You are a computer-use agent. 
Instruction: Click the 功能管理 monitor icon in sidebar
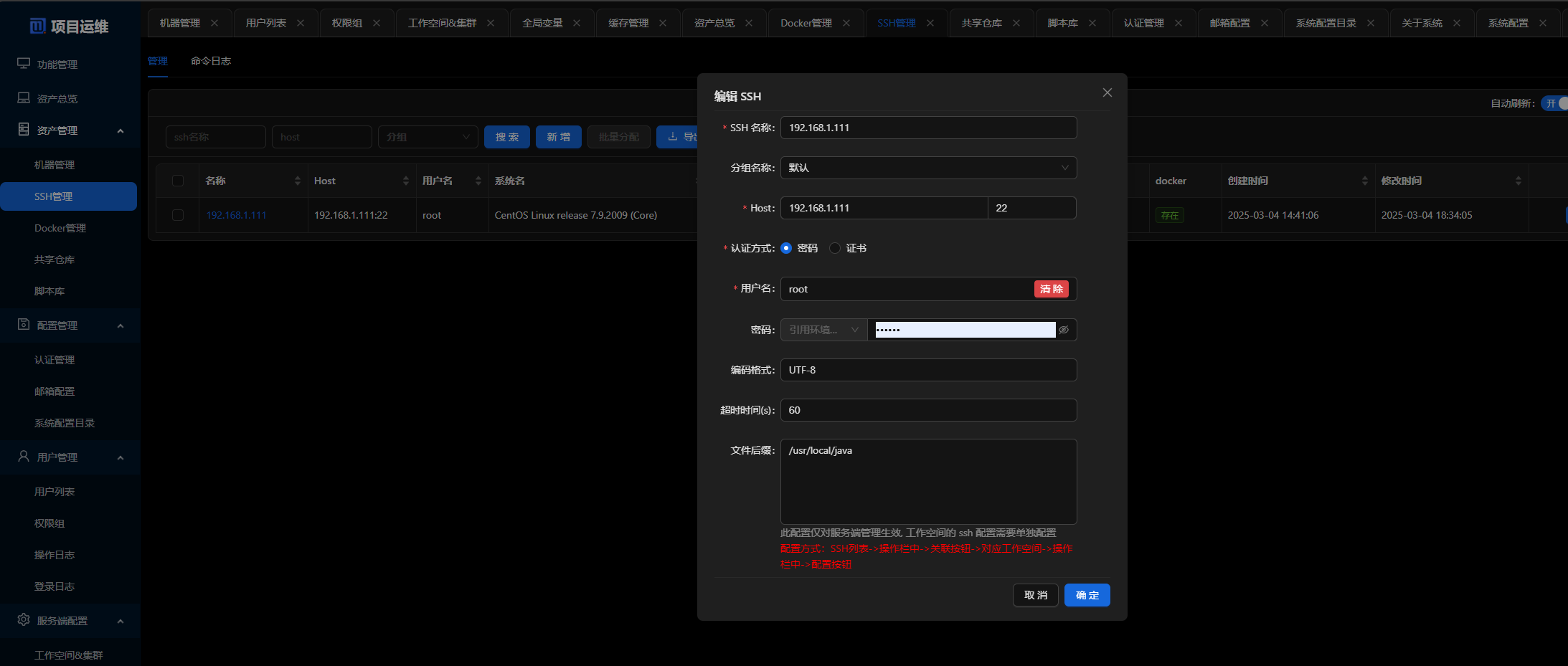click(24, 64)
